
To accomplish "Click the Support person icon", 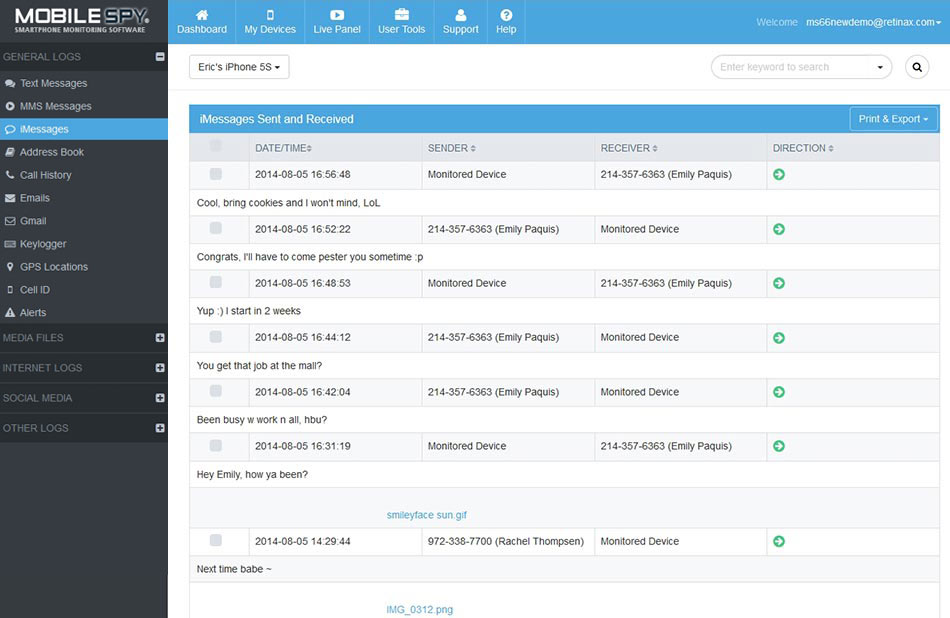I will tap(461, 15).
